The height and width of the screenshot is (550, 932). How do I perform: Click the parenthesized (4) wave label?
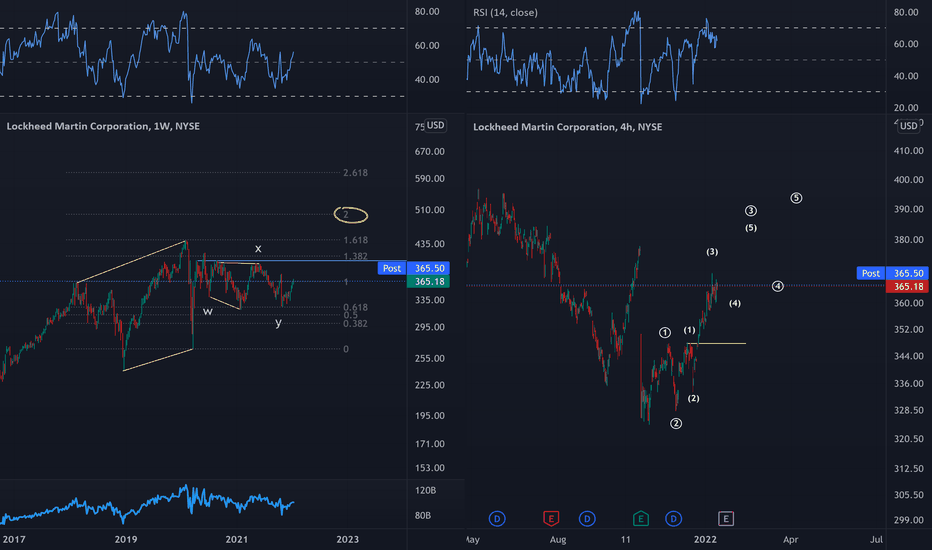[735, 303]
